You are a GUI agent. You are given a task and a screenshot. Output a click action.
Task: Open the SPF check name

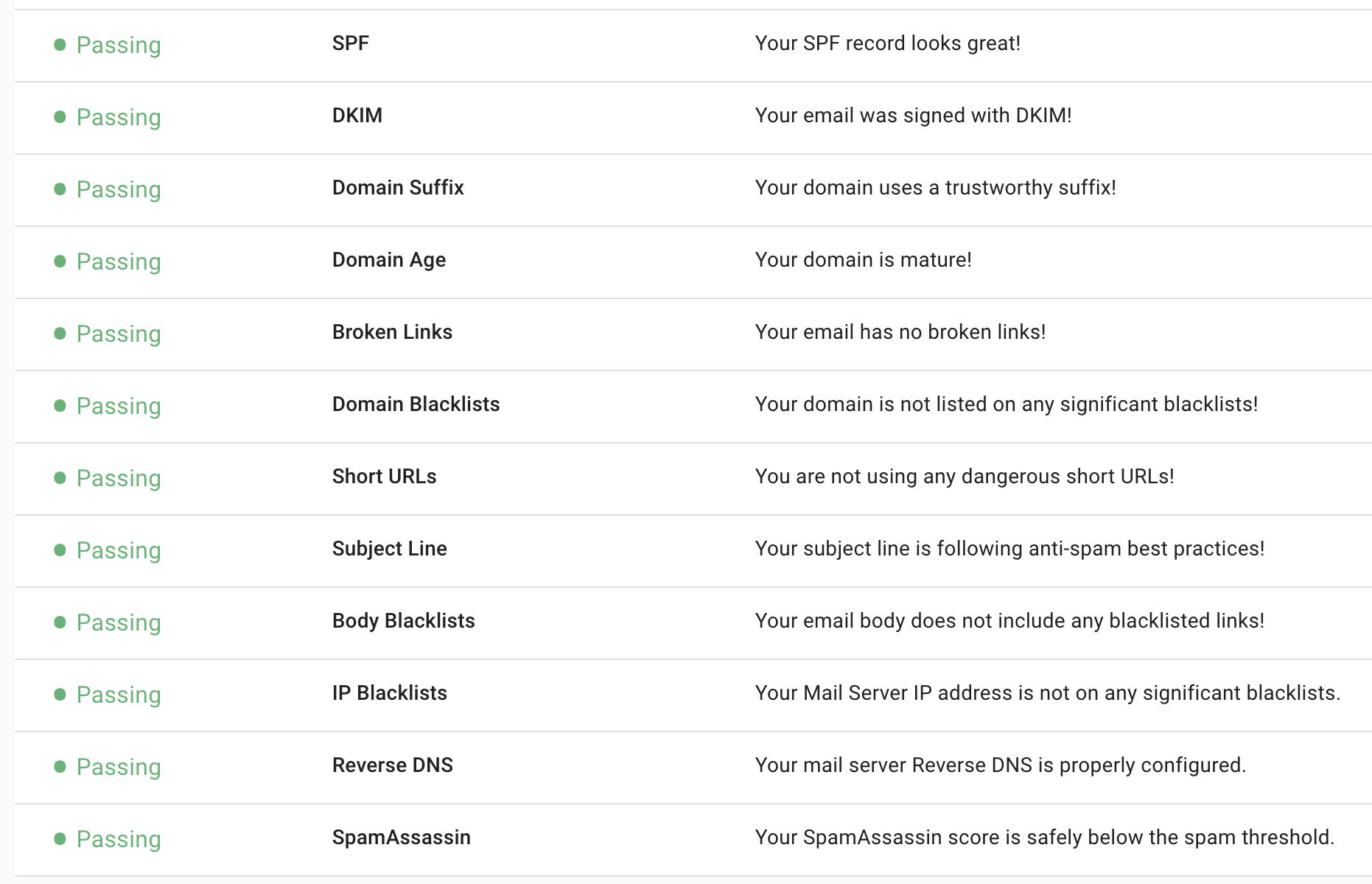click(x=351, y=43)
